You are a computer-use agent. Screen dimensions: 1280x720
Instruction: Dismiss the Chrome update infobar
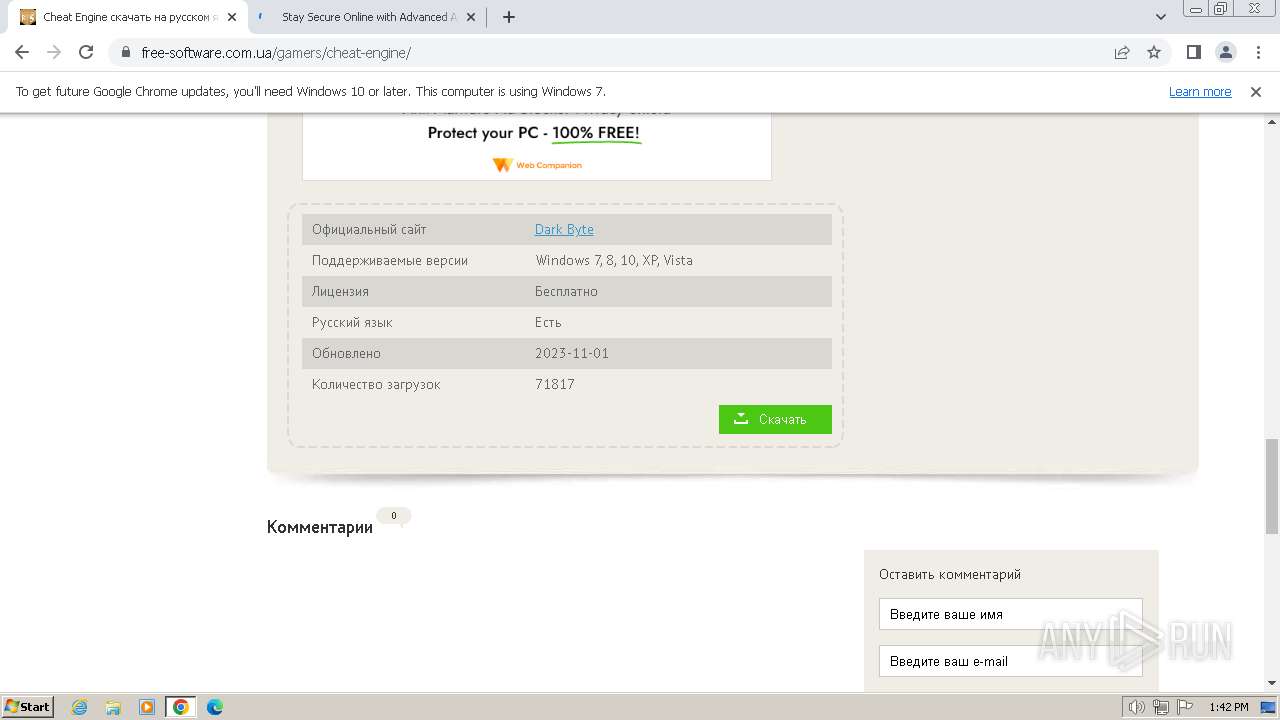pyautogui.click(x=1256, y=92)
